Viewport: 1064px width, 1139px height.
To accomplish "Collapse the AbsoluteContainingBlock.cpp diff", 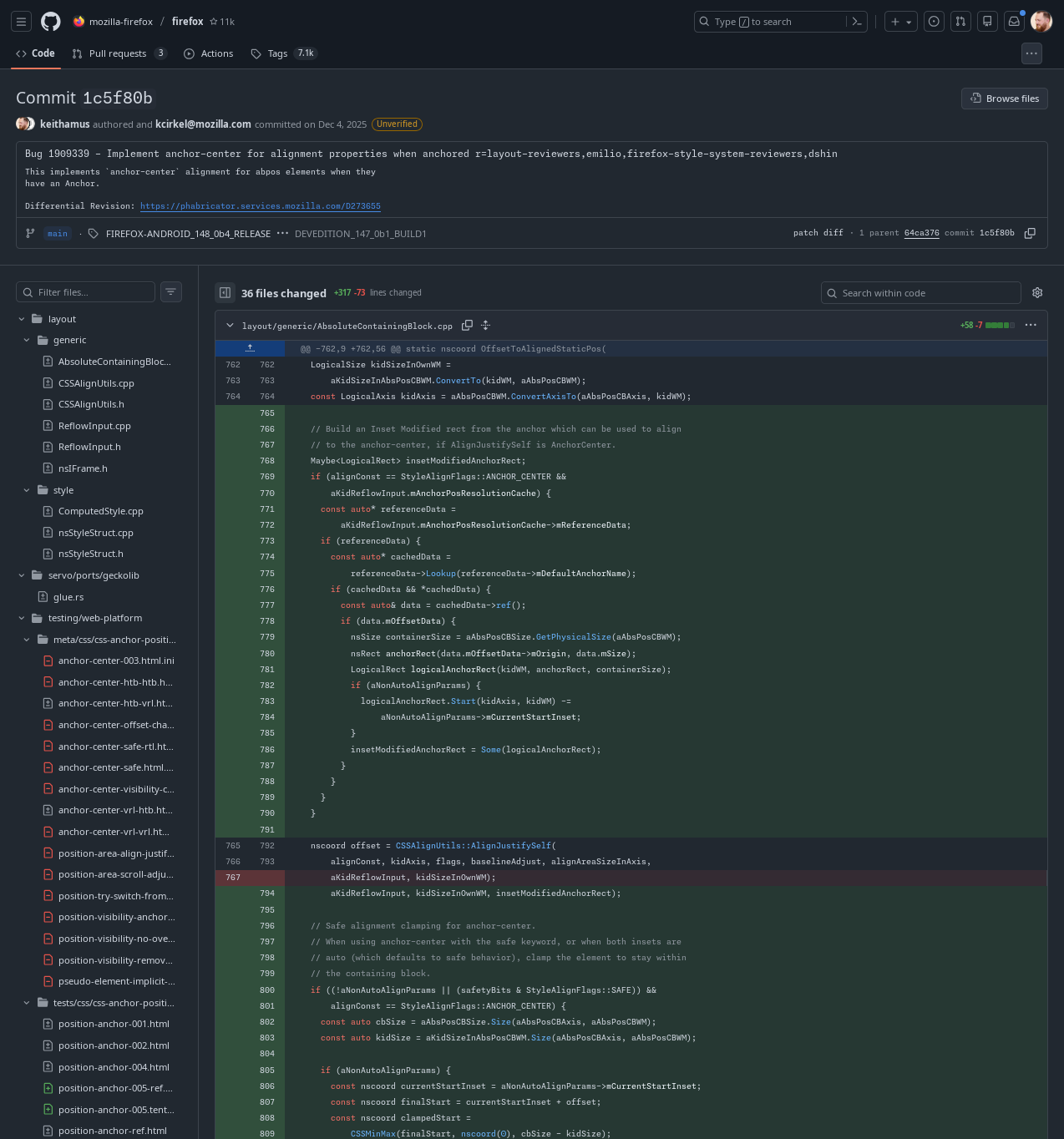I will tap(230, 326).
